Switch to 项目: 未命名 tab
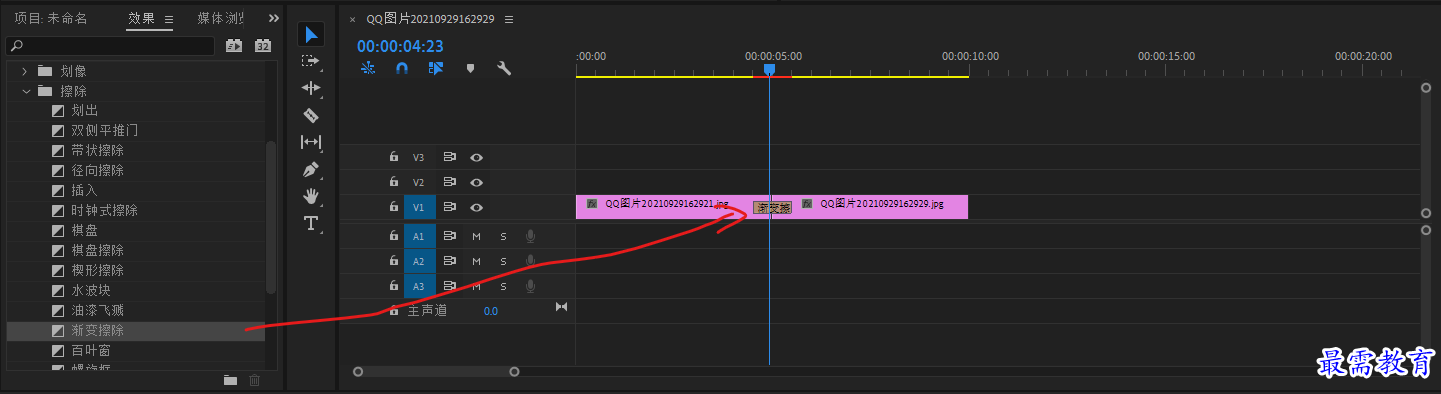Viewport: 1441px width, 394px height. pyautogui.click(x=50, y=19)
